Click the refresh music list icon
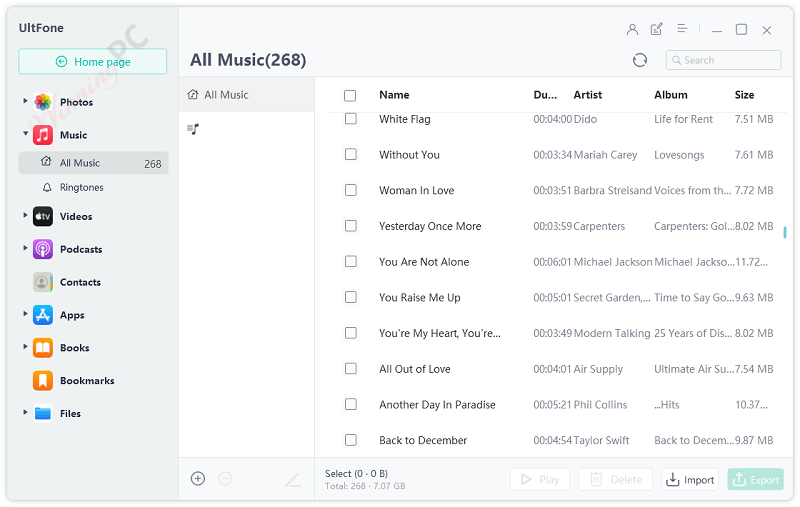 coord(640,60)
